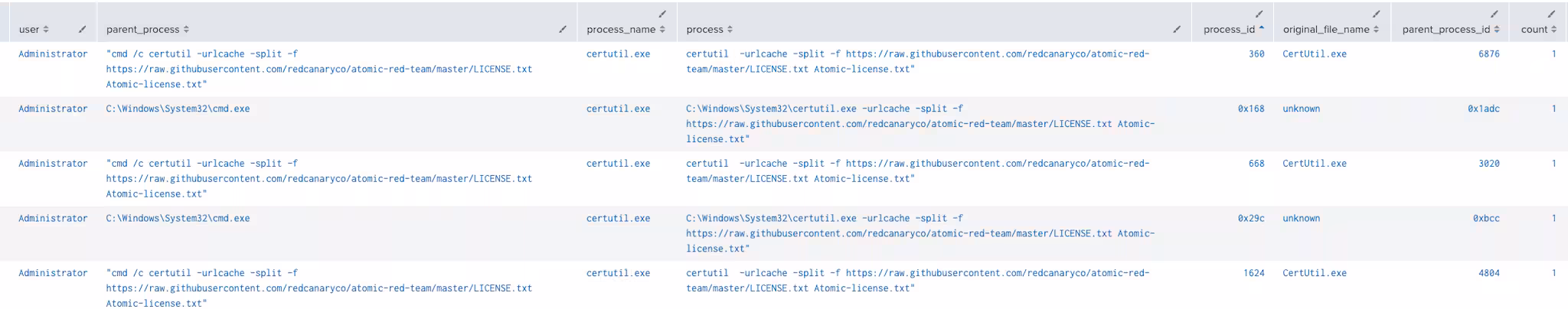Click the CertUtil.exe original file name in first row
Viewport: 1568px width, 309px height.
click(1314, 54)
